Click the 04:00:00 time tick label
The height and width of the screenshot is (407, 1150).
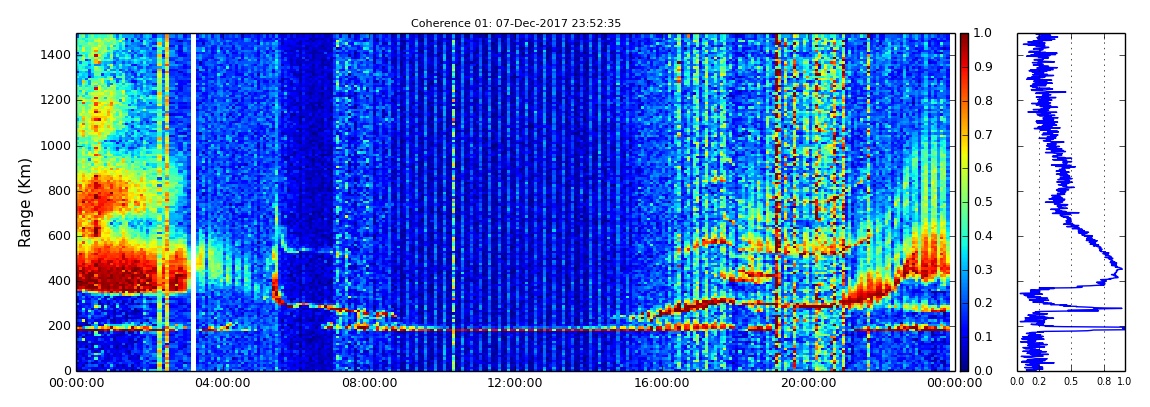click(x=221, y=383)
